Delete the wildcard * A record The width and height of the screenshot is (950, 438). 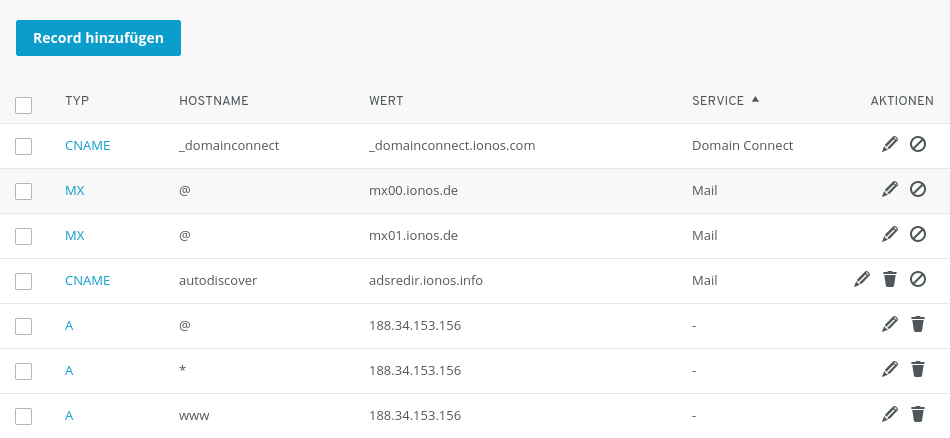[918, 369]
